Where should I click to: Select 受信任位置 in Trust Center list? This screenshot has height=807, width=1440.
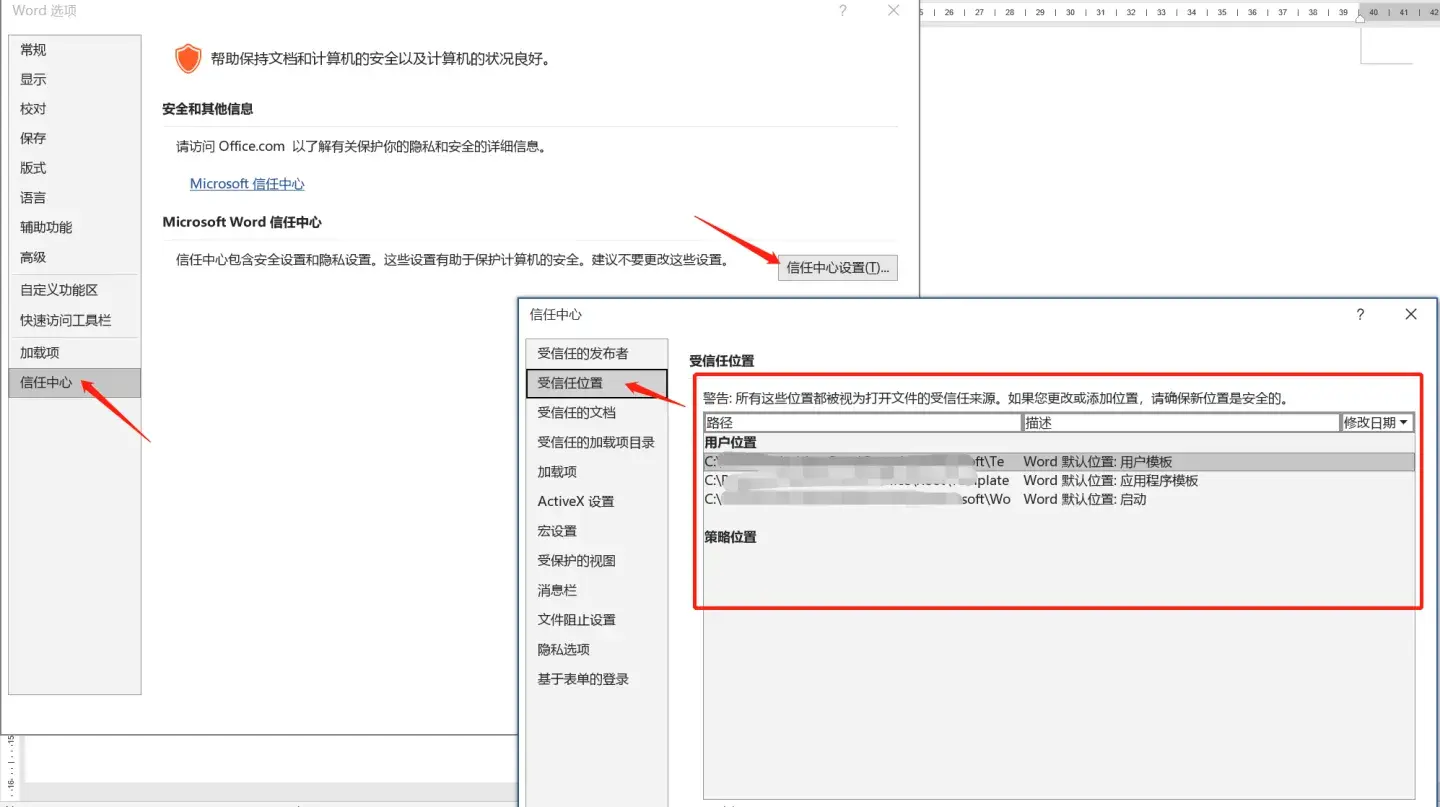tap(596, 383)
